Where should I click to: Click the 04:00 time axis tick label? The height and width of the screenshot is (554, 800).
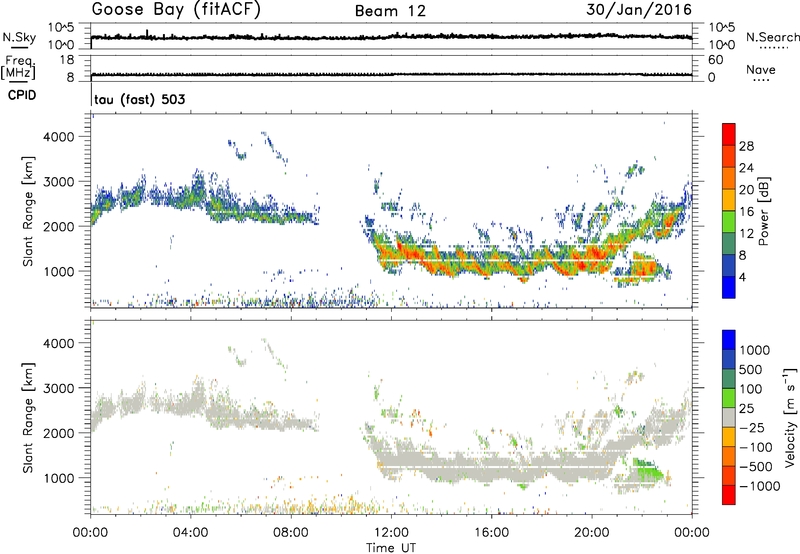[x=191, y=533]
